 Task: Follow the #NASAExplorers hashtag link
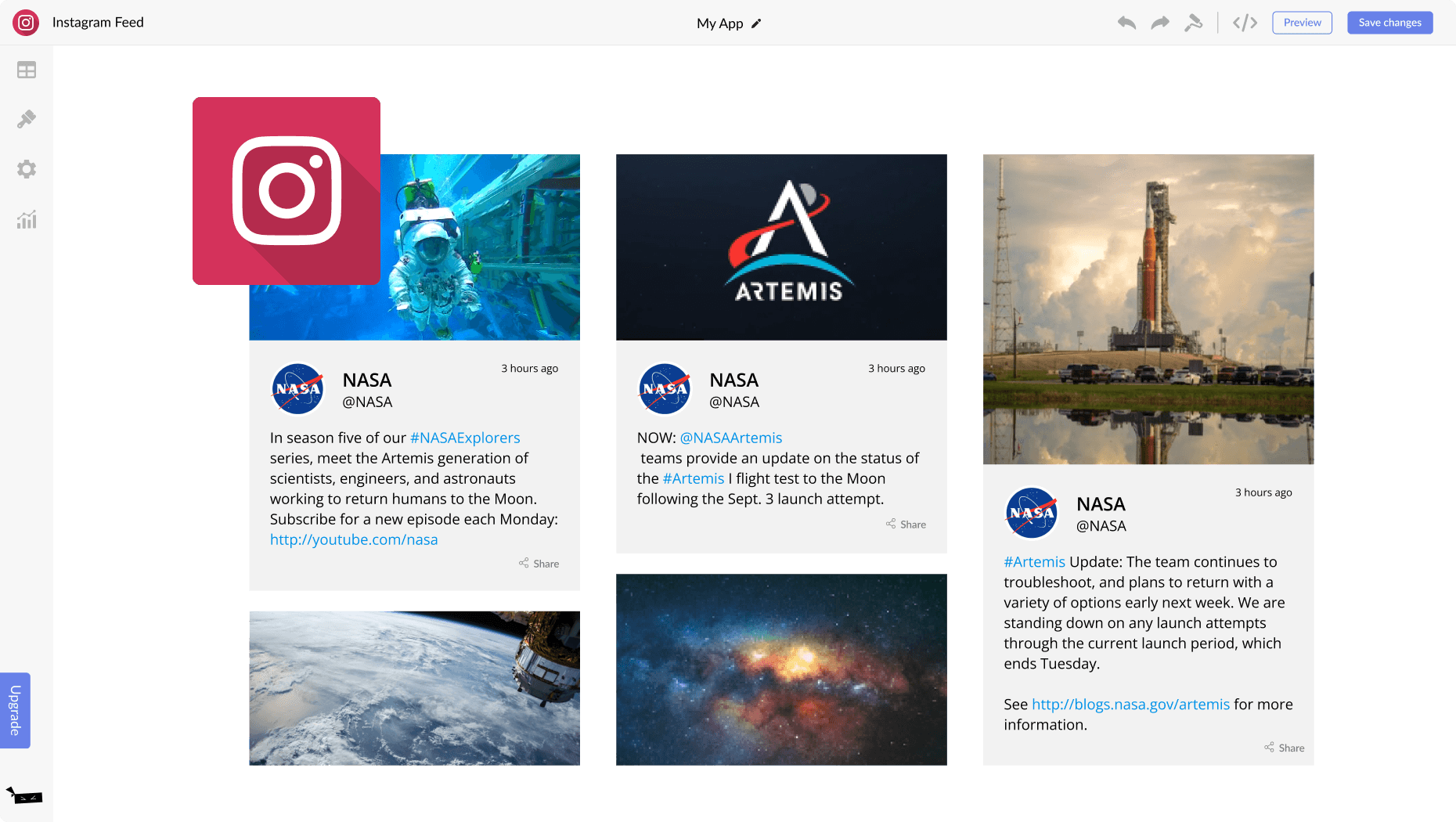click(x=465, y=438)
